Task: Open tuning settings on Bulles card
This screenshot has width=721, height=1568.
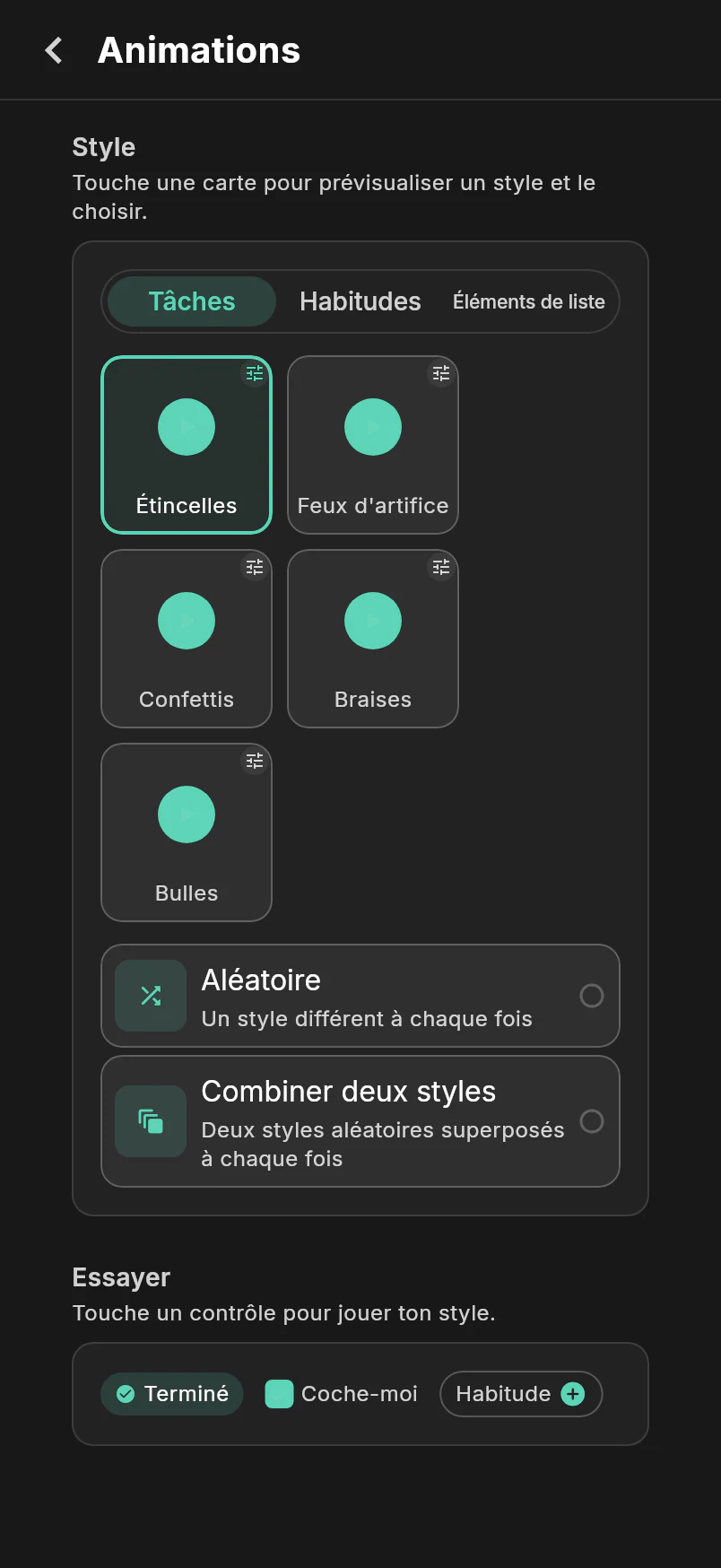Action: tap(255, 761)
